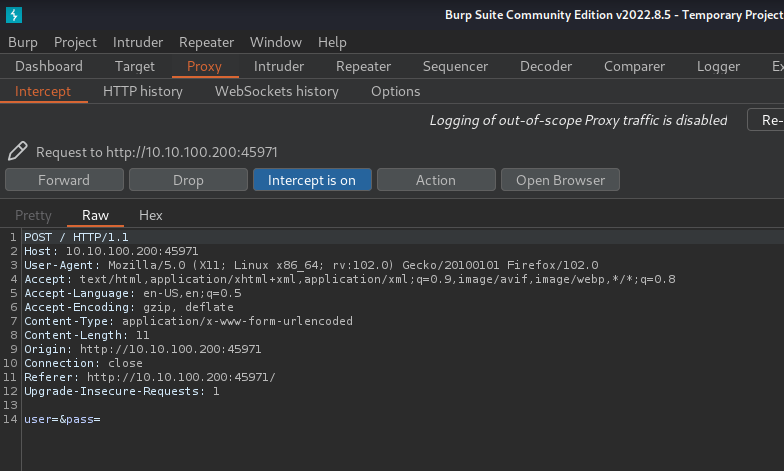Image resolution: width=784 pixels, height=471 pixels.
Task: Click the Connection: close line
Action: [x=84, y=363]
